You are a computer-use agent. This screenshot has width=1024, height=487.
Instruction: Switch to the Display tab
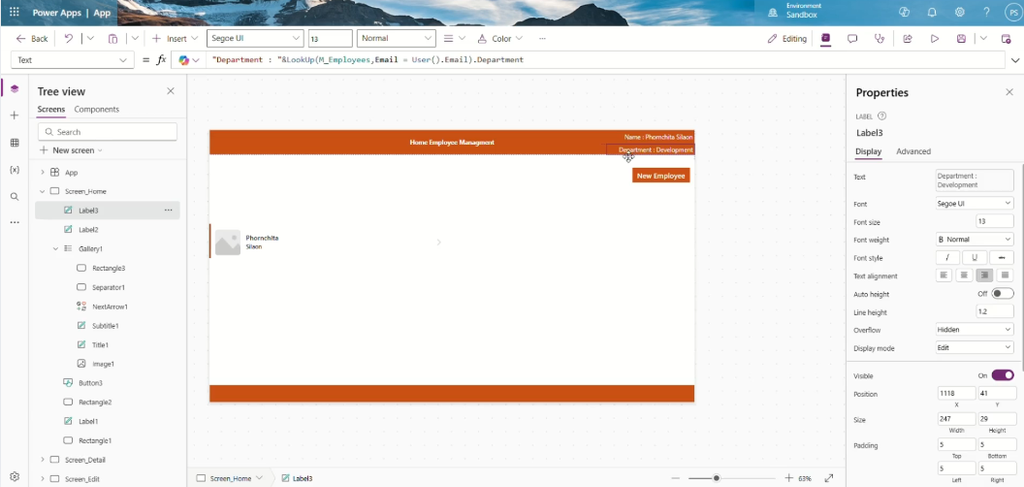869,151
